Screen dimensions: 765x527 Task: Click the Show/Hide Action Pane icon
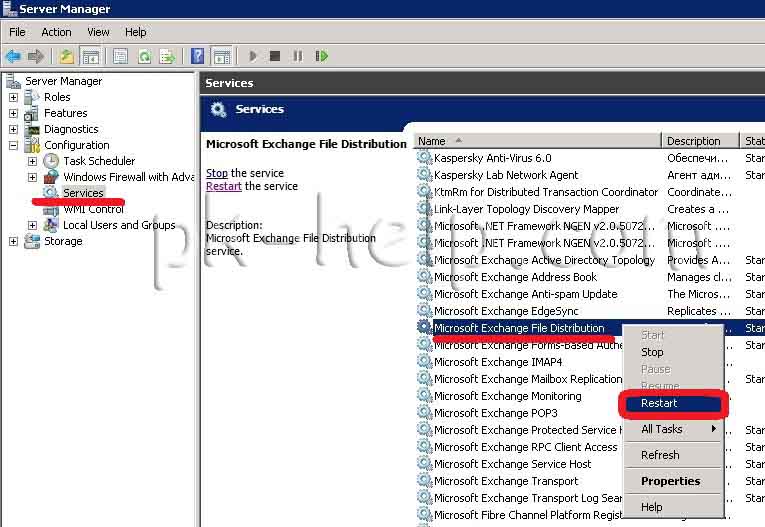point(222,57)
